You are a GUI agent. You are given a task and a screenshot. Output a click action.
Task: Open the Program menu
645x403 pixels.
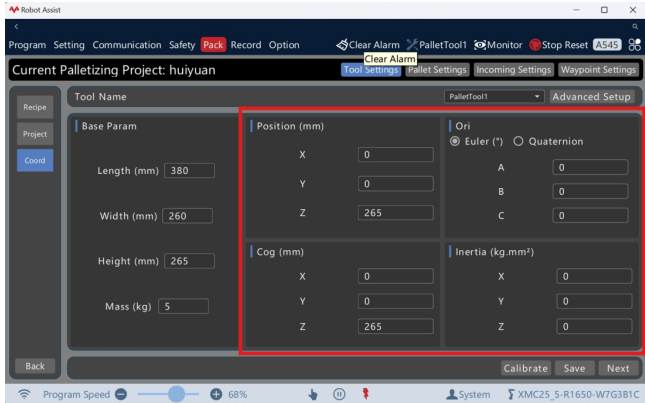click(x=27, y=45)
